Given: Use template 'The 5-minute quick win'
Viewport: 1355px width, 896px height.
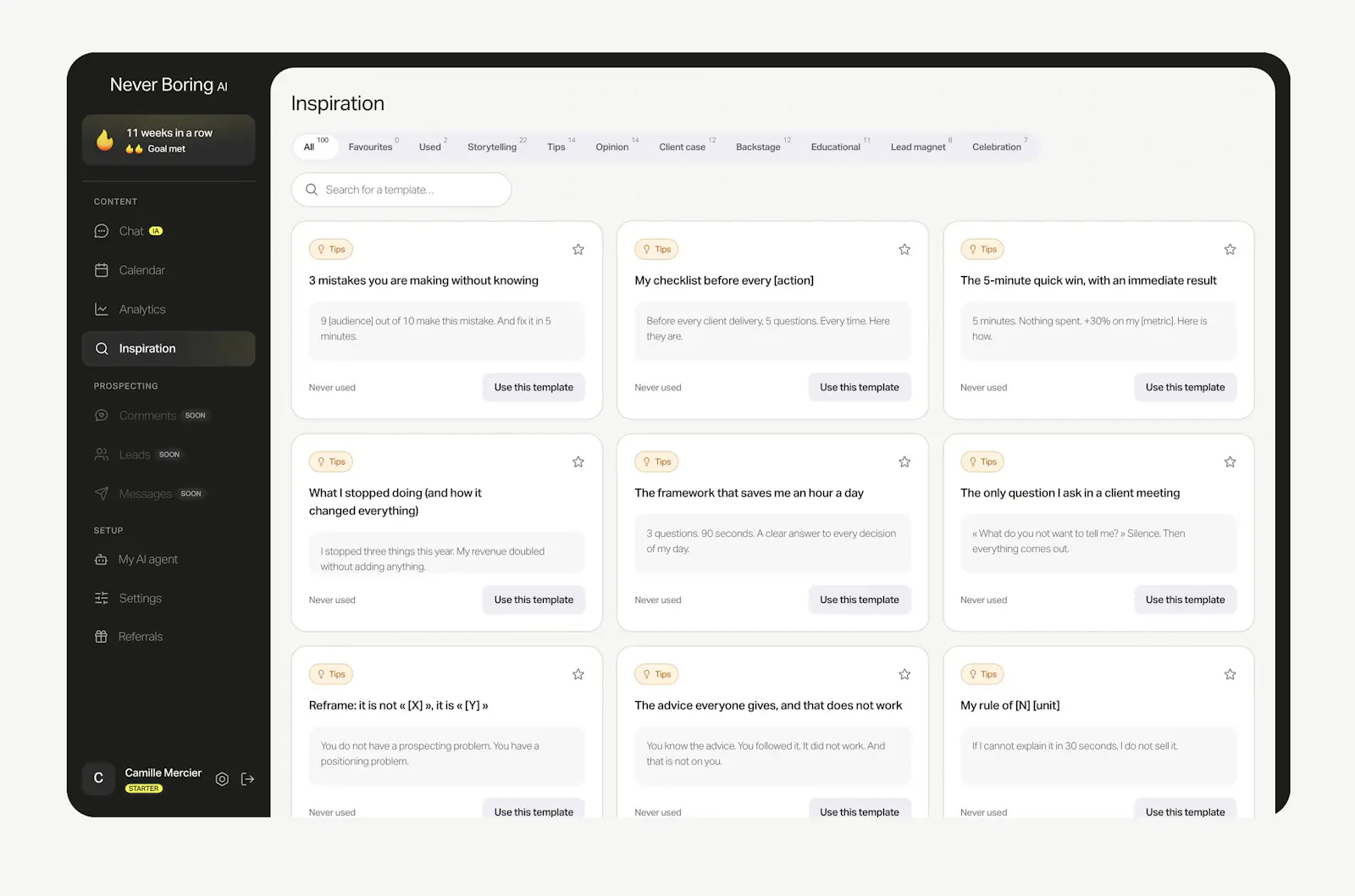Looking at the screenshot, I should click(1185, 387).
